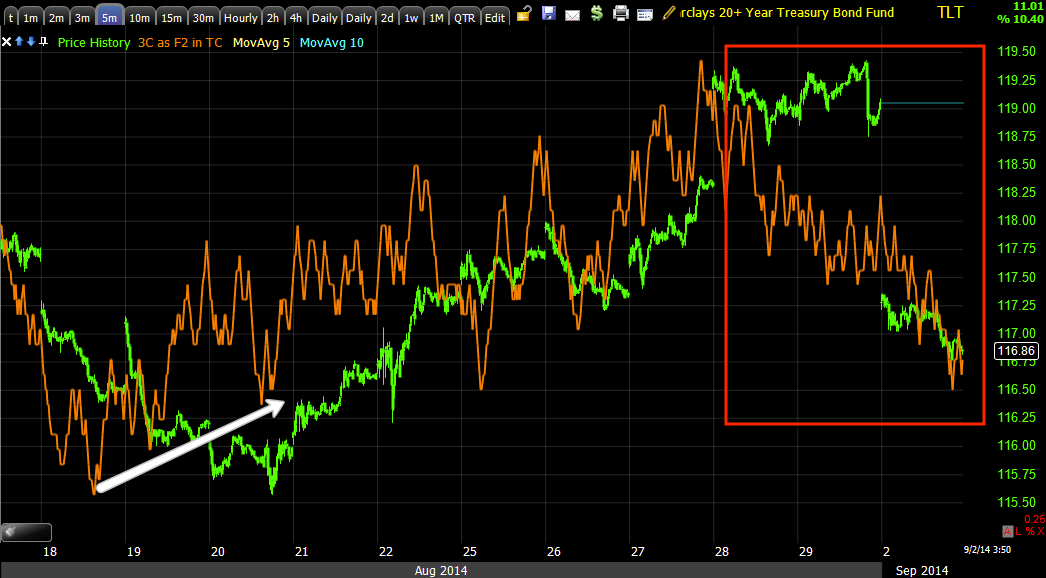Click the '% 10.40' value in corner
Image resolution: width=1046 pixels, height=578 pixels.
point(1020,19)
